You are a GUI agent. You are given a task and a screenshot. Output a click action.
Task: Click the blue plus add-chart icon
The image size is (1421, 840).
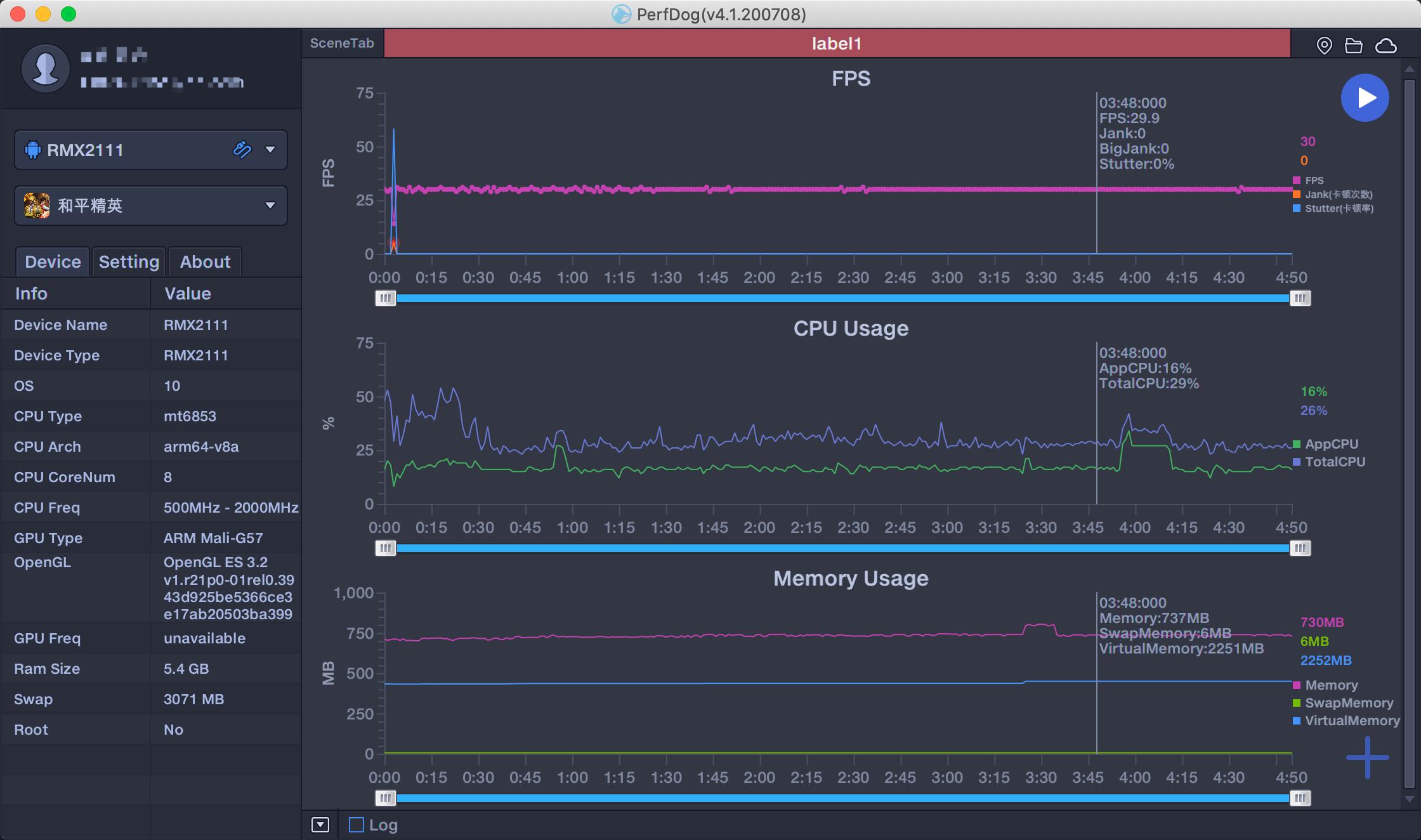click(x=1367, y=757)
